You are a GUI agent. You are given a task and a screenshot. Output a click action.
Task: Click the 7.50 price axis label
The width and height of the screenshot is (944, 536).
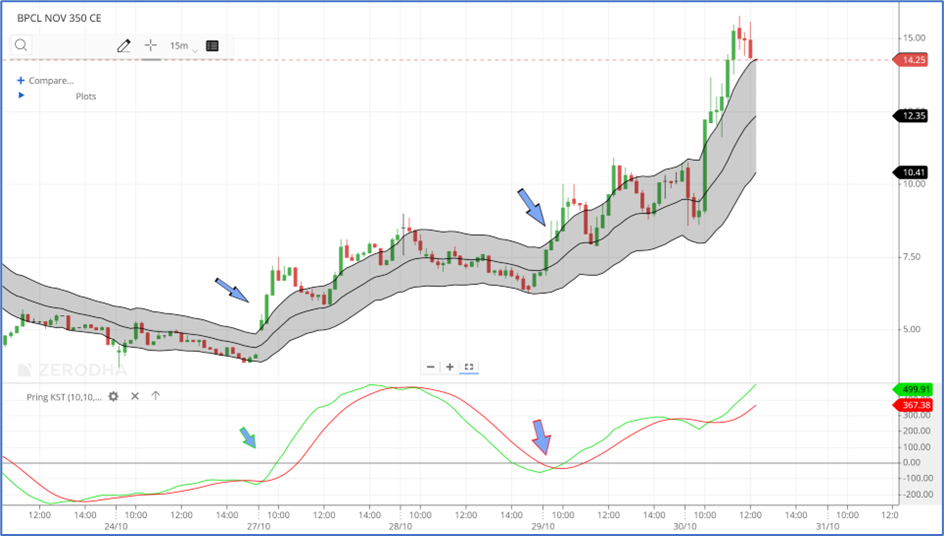pyautogui.click(x=911, y=257)
